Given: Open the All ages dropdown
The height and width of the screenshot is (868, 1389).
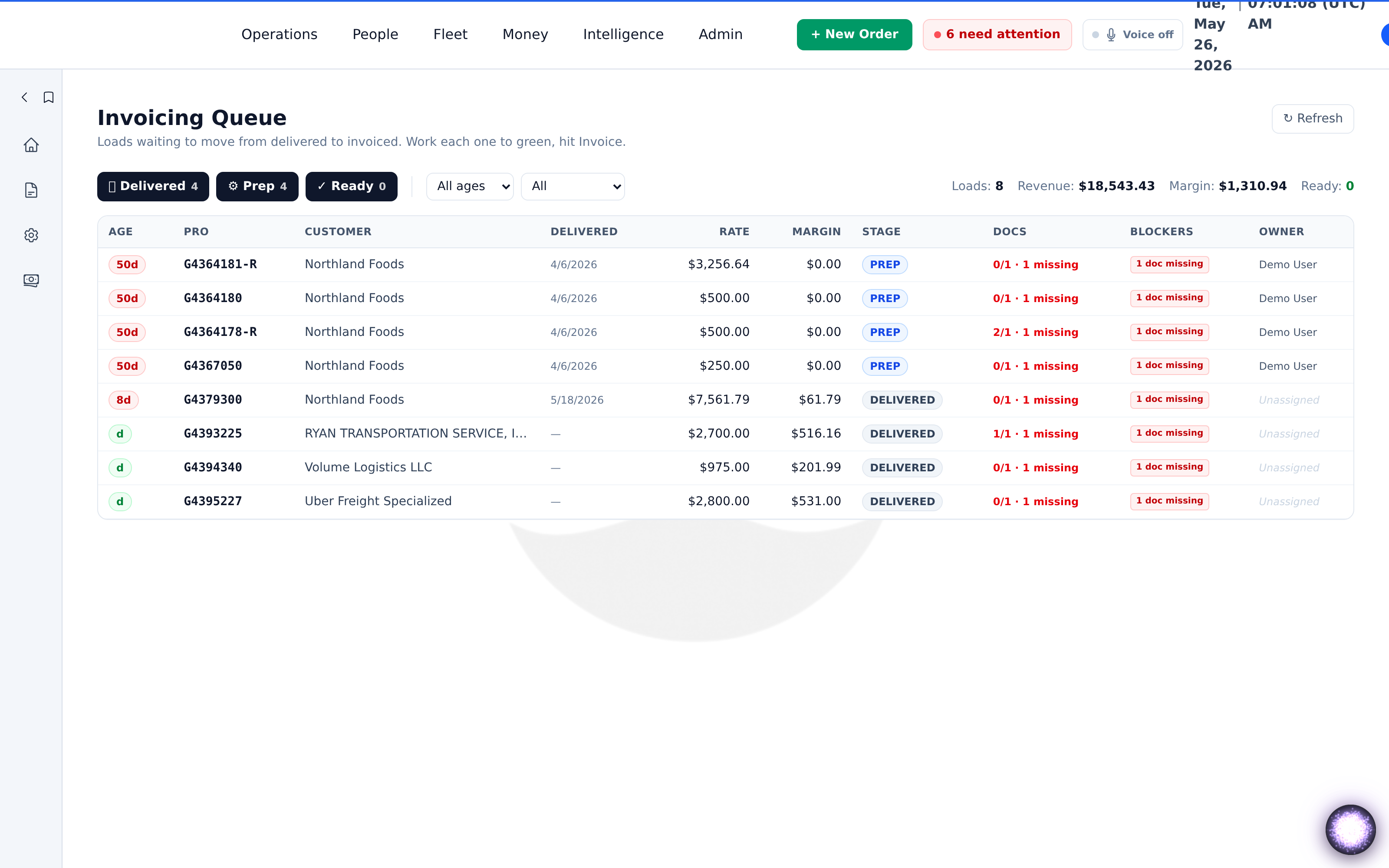Looking at the screenshot, I should tap(470, 187).
